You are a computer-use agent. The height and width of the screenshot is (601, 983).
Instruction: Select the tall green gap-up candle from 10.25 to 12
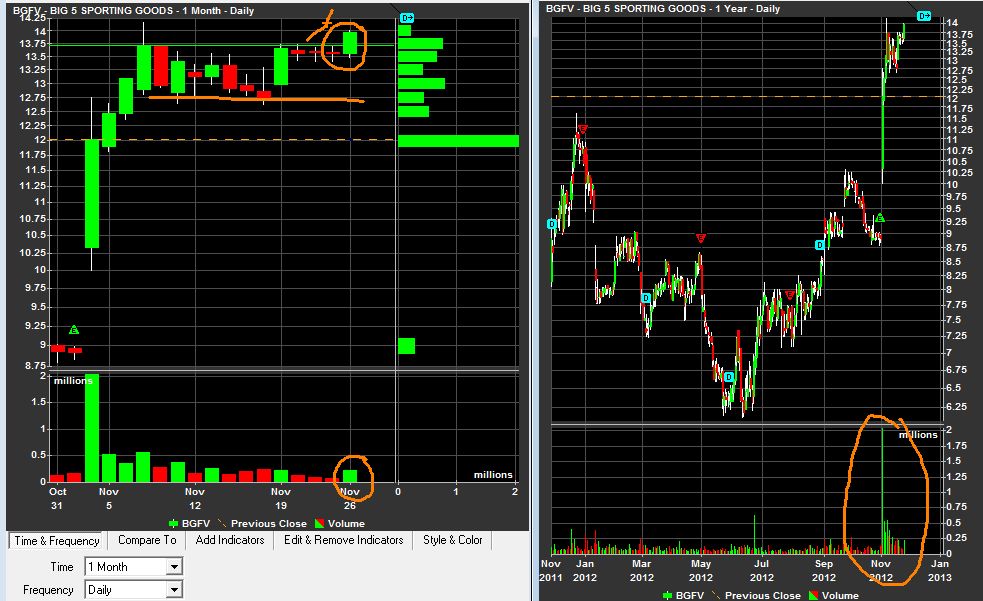coord(92,193)
